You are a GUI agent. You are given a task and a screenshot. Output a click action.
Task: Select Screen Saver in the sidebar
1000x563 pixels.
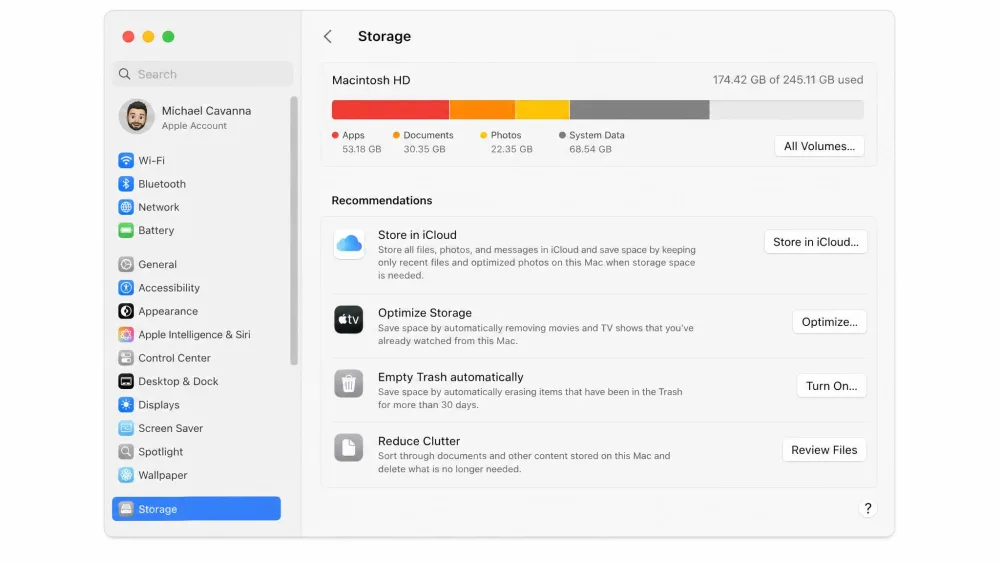pos(196,428)
